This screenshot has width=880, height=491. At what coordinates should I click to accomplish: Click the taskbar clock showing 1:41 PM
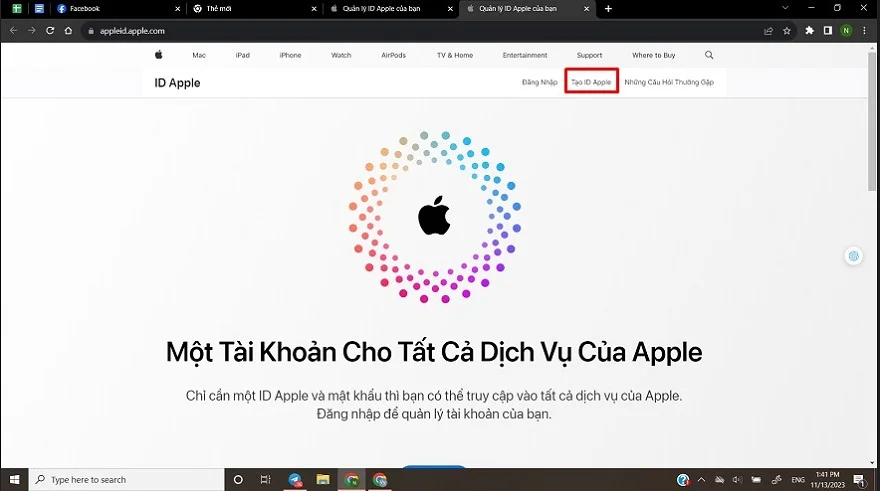[x=827, y=480]
